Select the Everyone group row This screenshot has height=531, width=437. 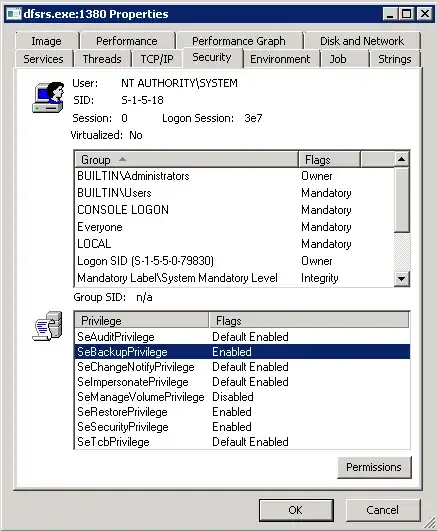click(234, 227)
